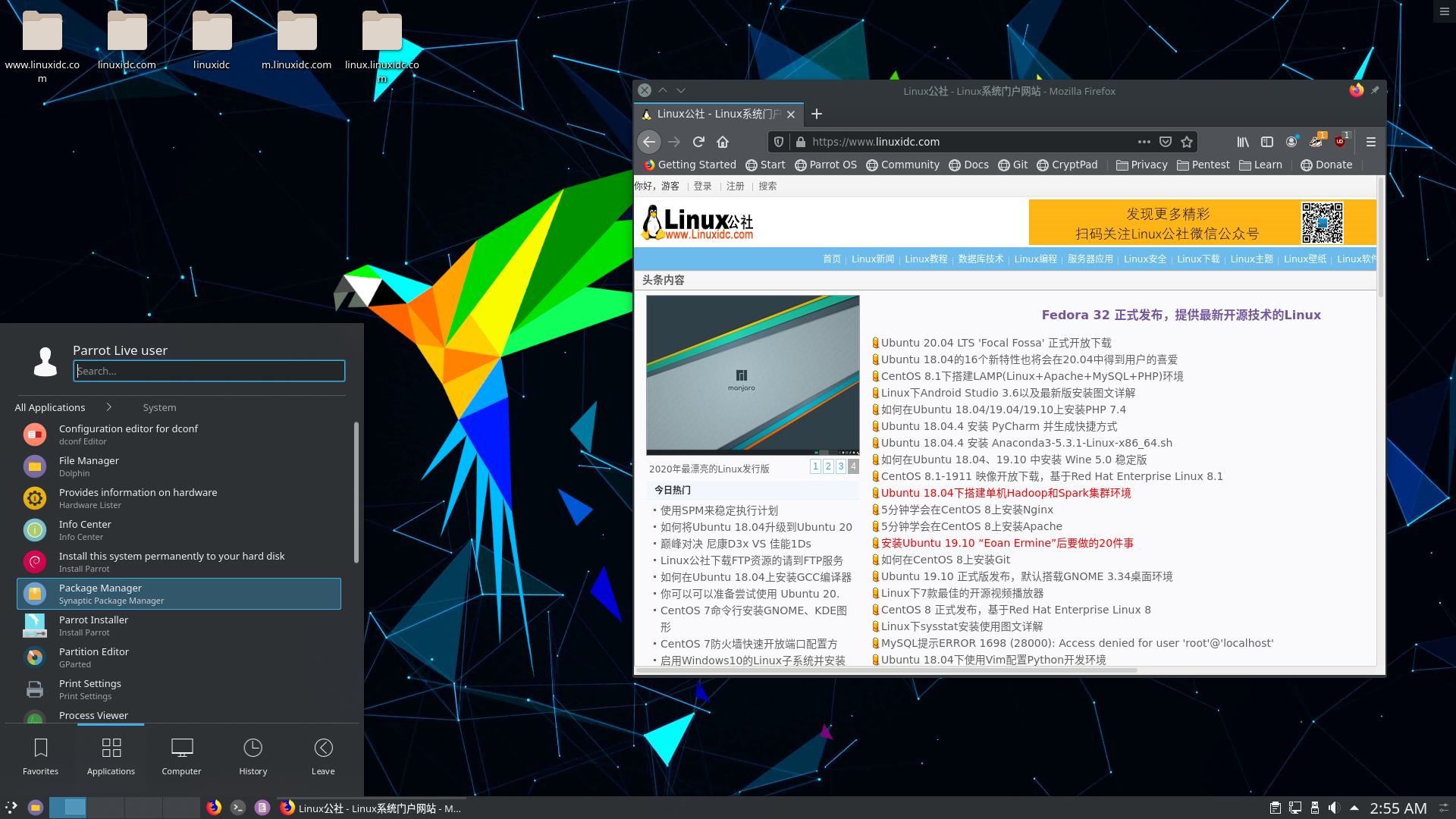Image resolution: width=1456 pixels, height=819 pixels.
Task: Toggle the window pin icon on titlebar
Action: 1375,90
